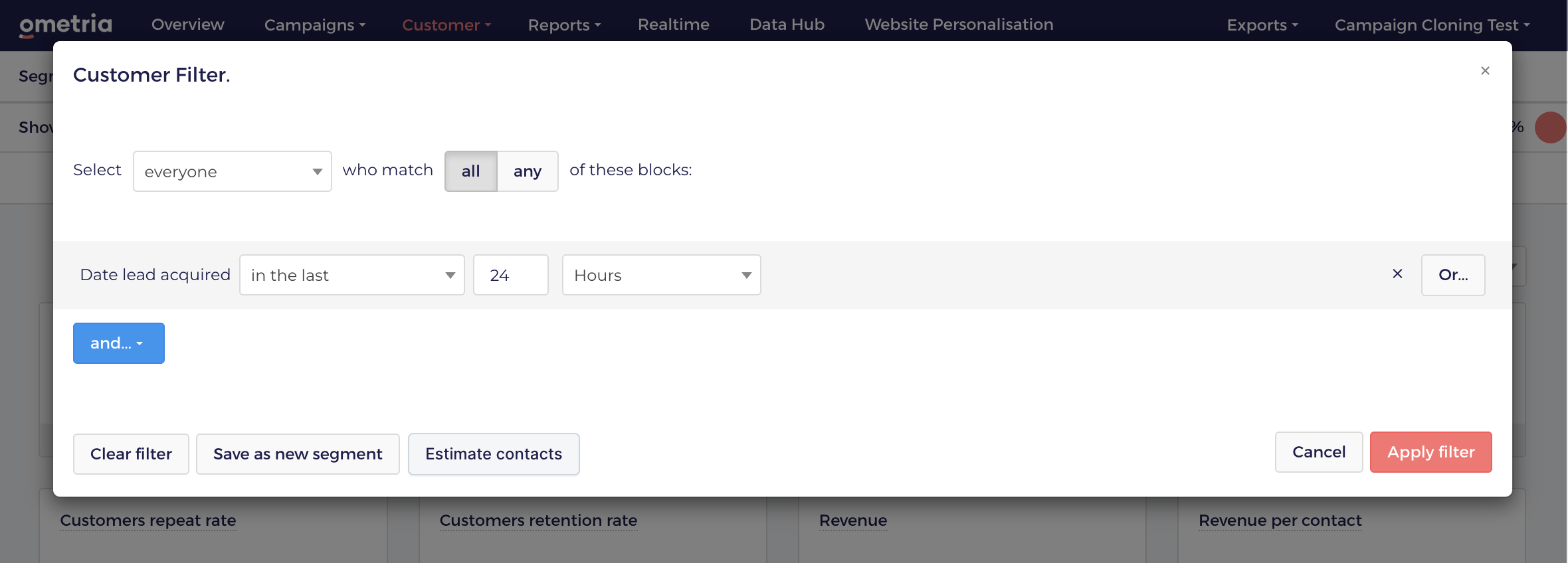Go to Realtime page
This screenshot has height=563, width=1568.
674,25
